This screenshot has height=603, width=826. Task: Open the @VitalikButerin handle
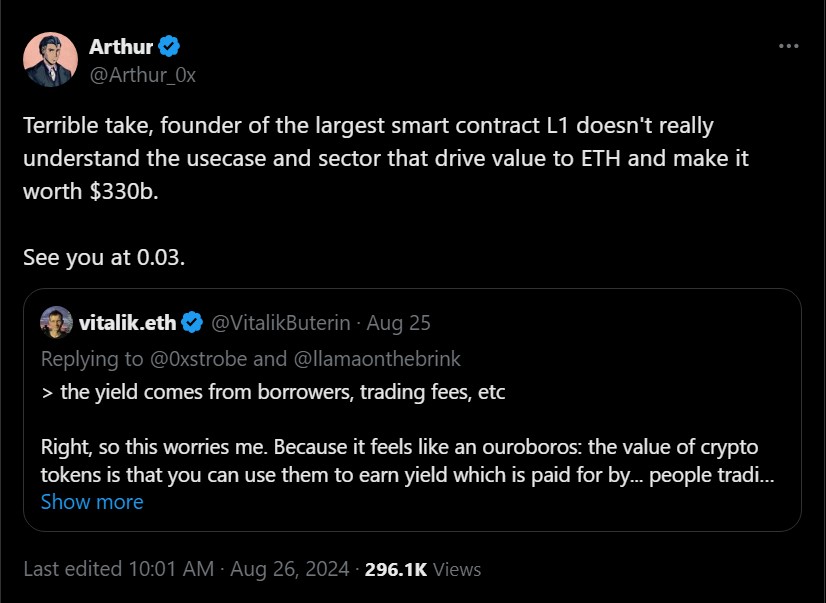(x=280, y=323)
